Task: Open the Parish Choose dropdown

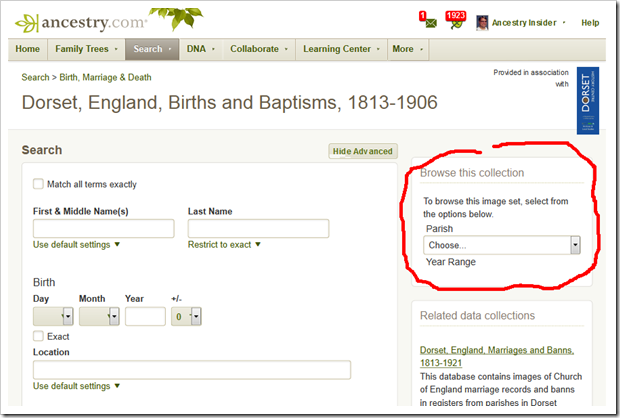Action: pyautogui.click(x=502, y=244)
